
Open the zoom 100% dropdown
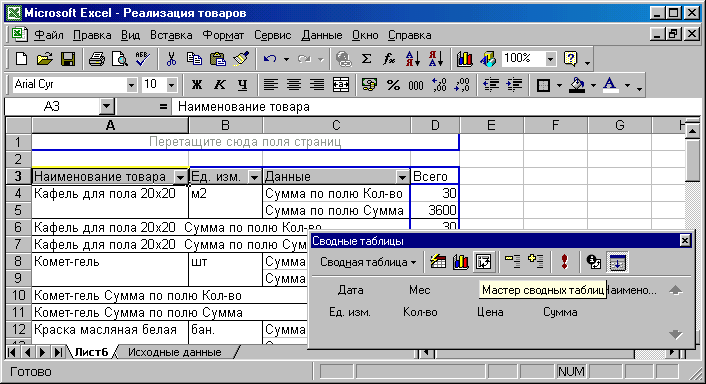[550, 59]
